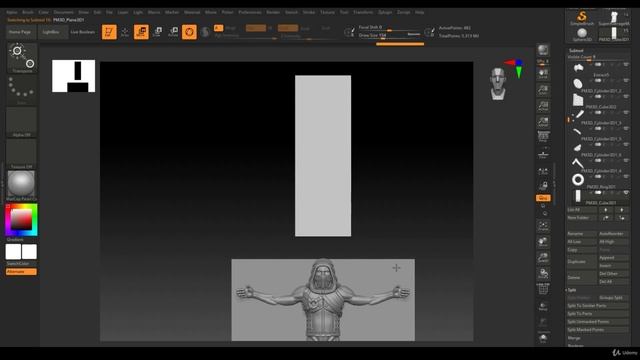Select the Scale mode icon in top shelf

(158, 32)
